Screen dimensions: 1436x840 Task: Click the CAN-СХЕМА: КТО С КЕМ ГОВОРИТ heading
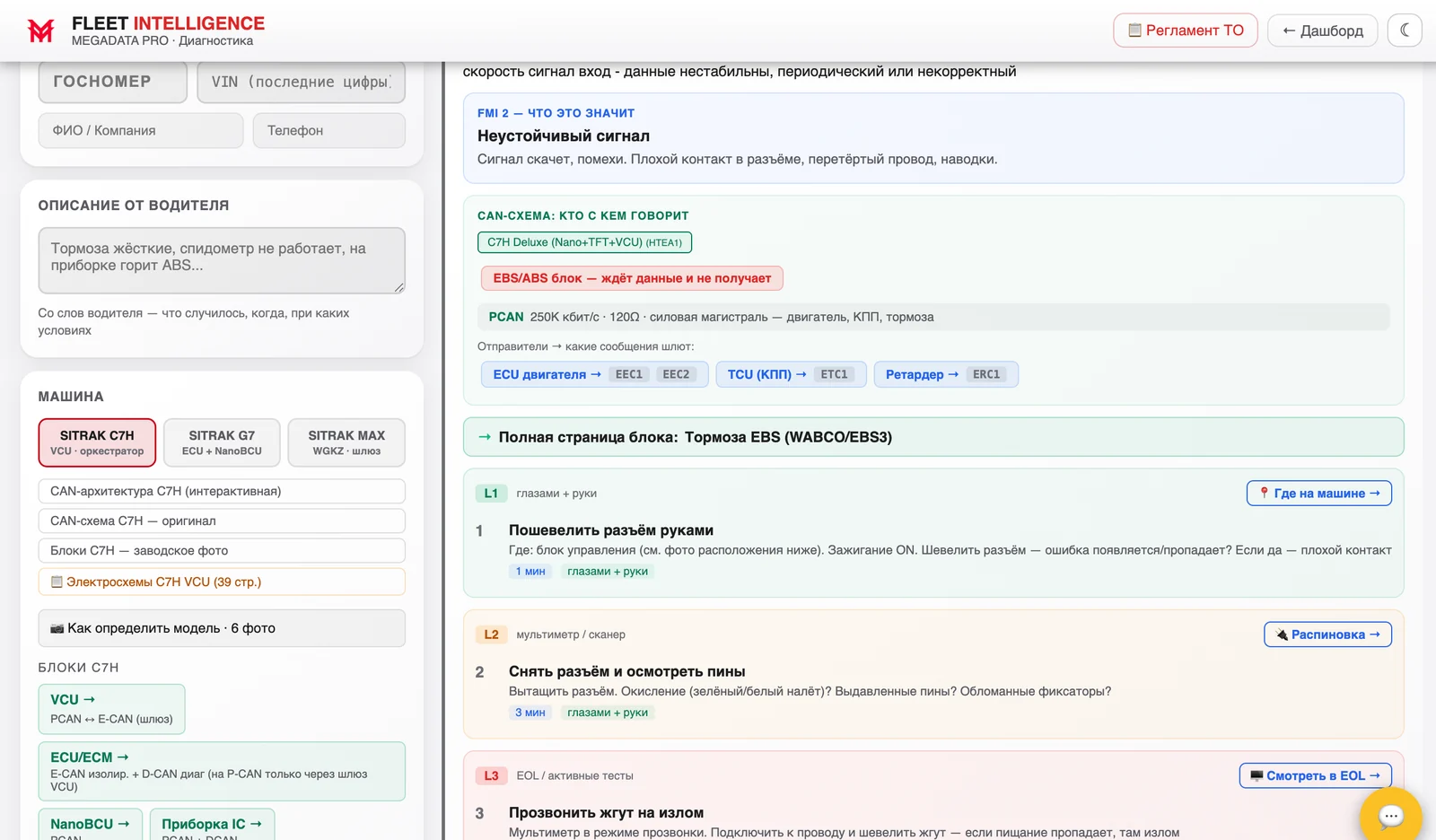click(583, 215)
